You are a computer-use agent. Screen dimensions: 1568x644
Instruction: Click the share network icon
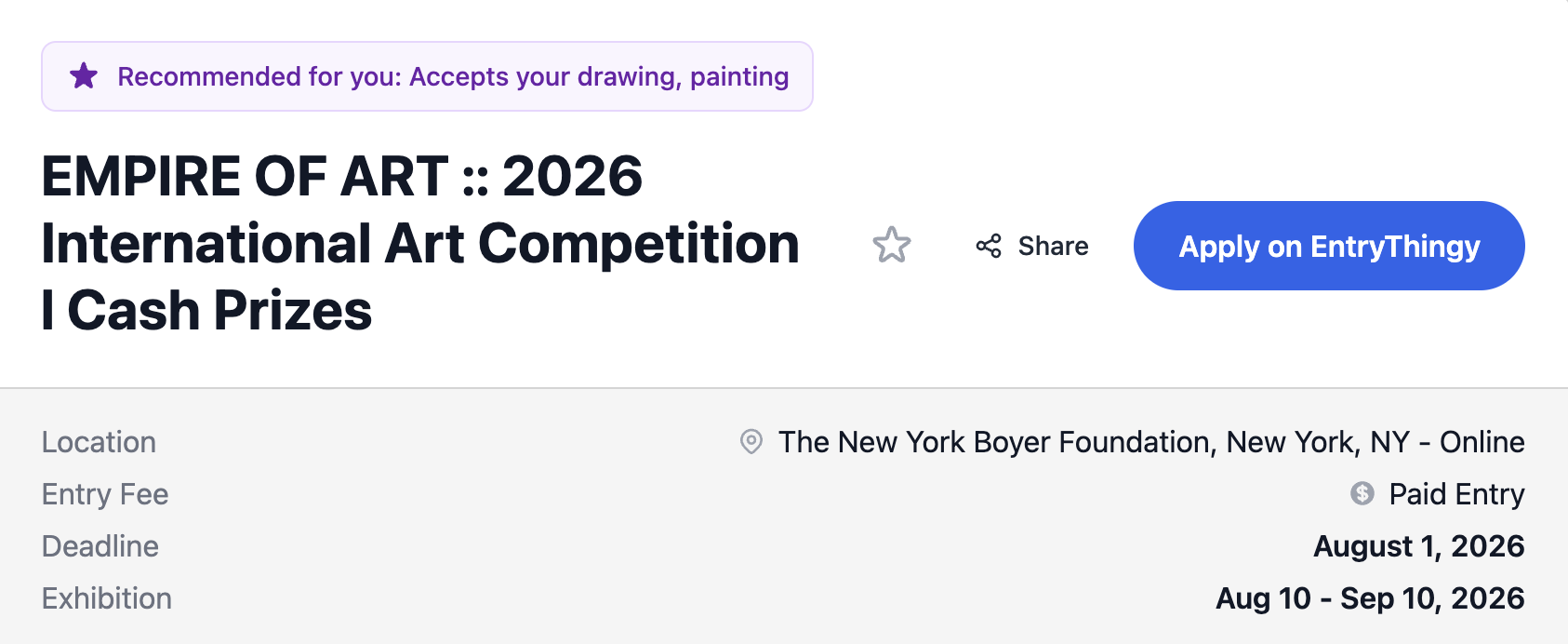989,246
